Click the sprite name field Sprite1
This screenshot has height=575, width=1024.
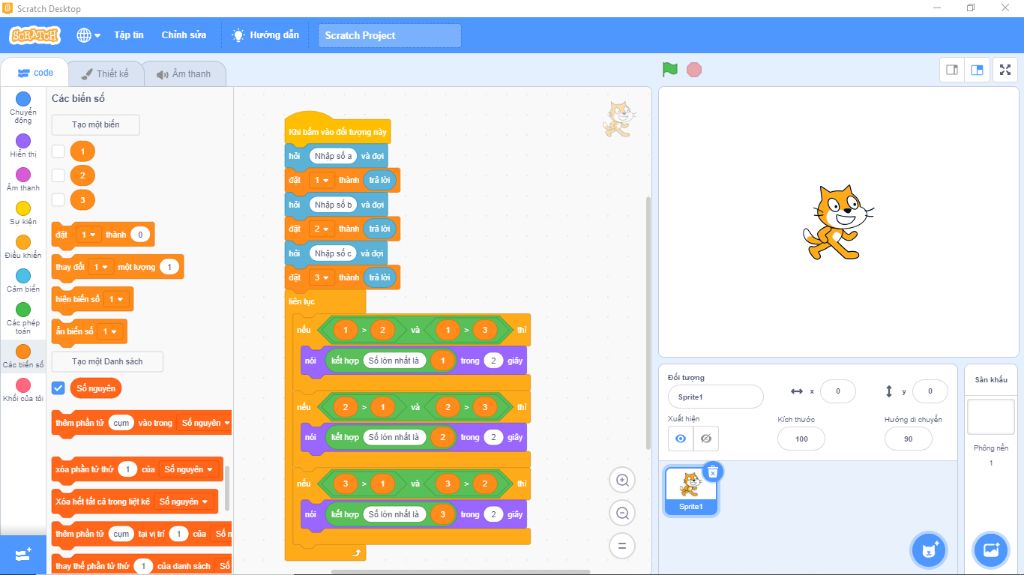tap(716, 397)
